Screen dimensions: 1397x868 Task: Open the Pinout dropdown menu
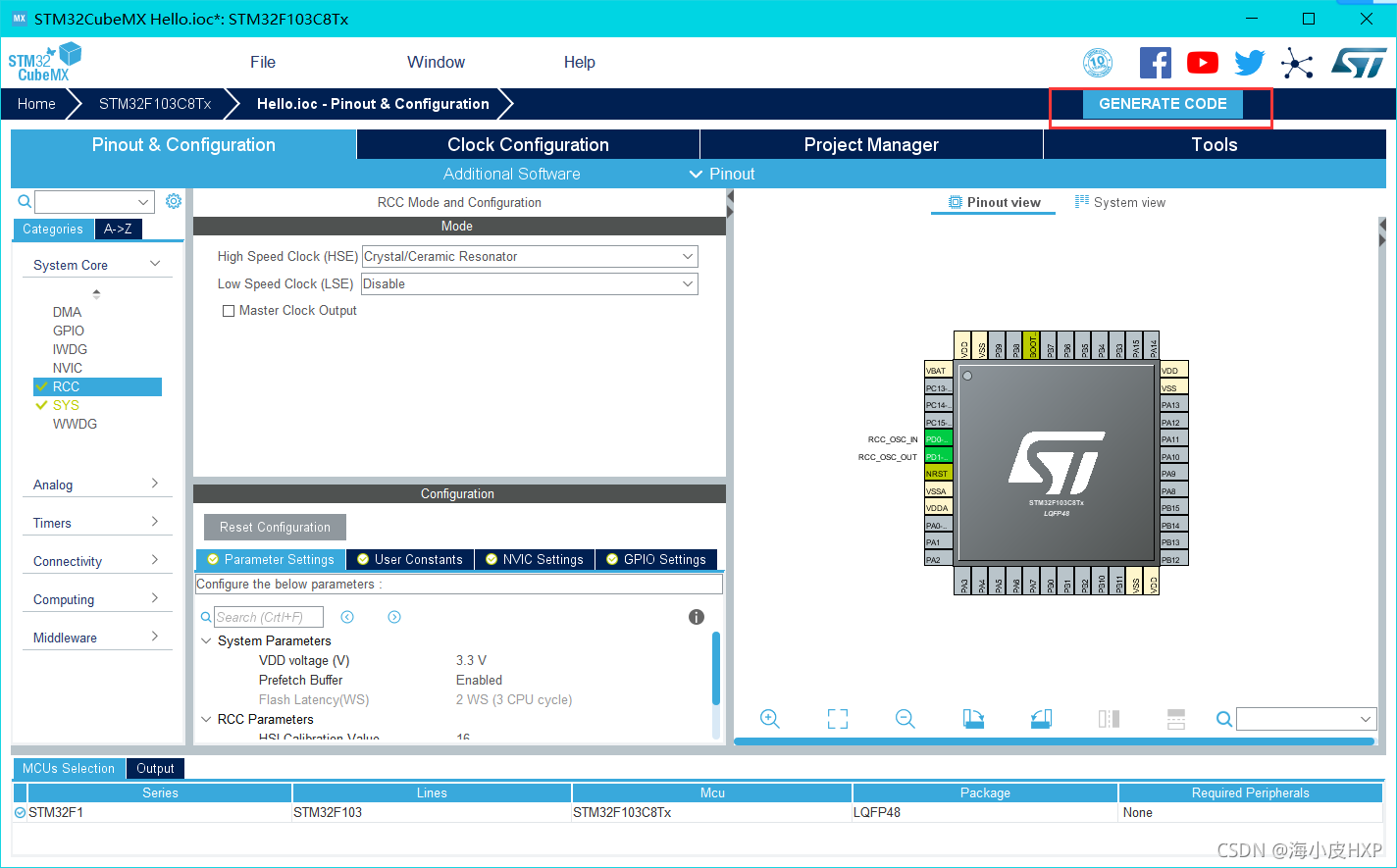pos(722,174)
